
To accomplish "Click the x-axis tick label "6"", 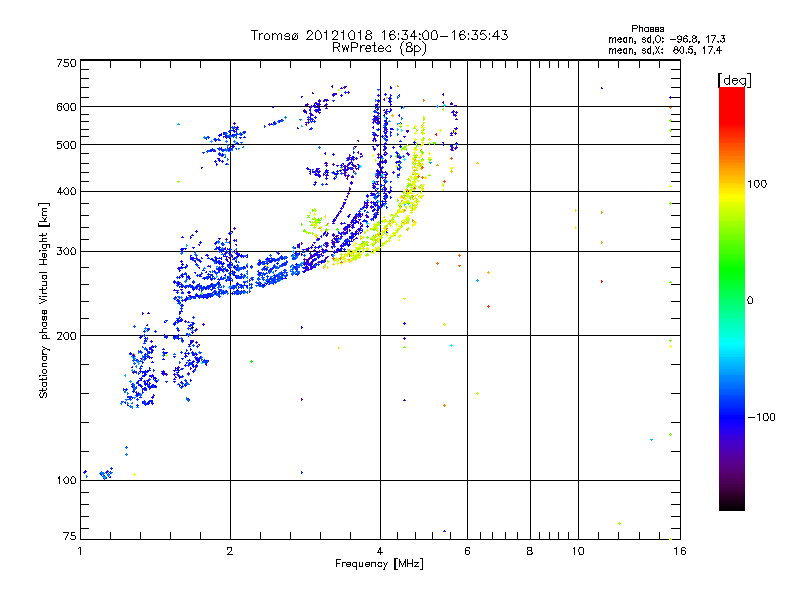I will 467,551.
